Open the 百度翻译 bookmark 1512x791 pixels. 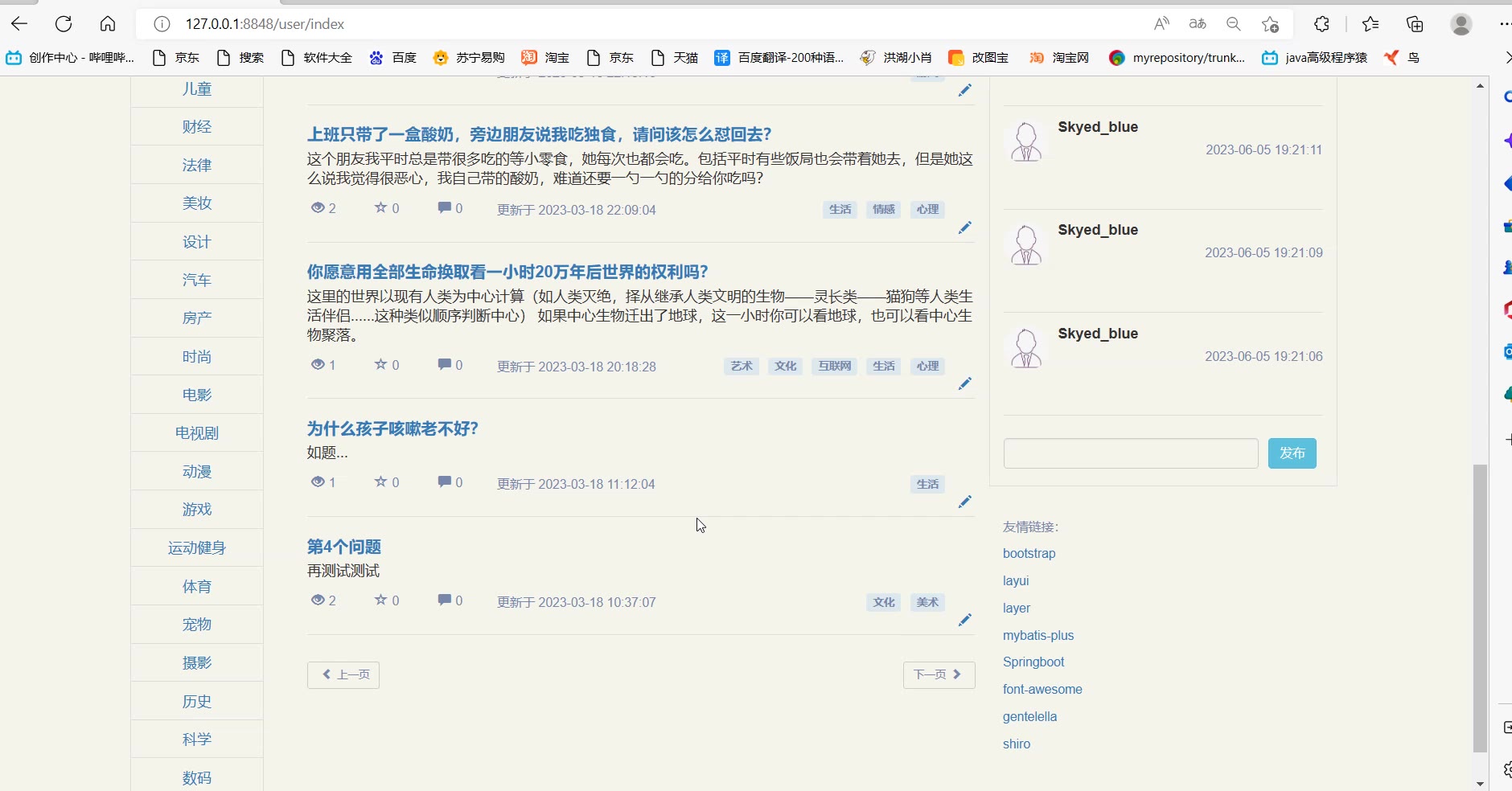(779, 58)
